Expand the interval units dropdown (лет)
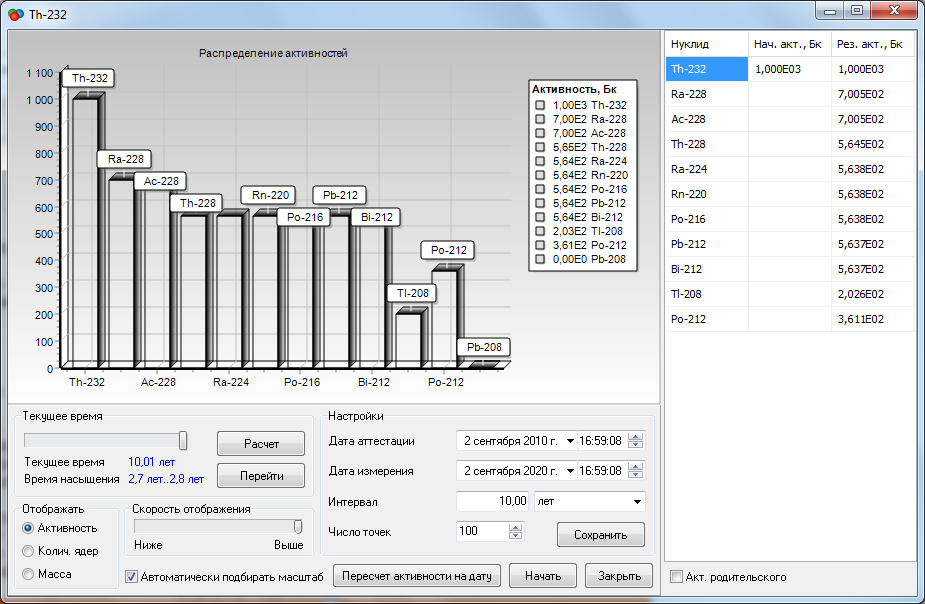This screenshot has width=925, height=604. [x=637, y=501]
